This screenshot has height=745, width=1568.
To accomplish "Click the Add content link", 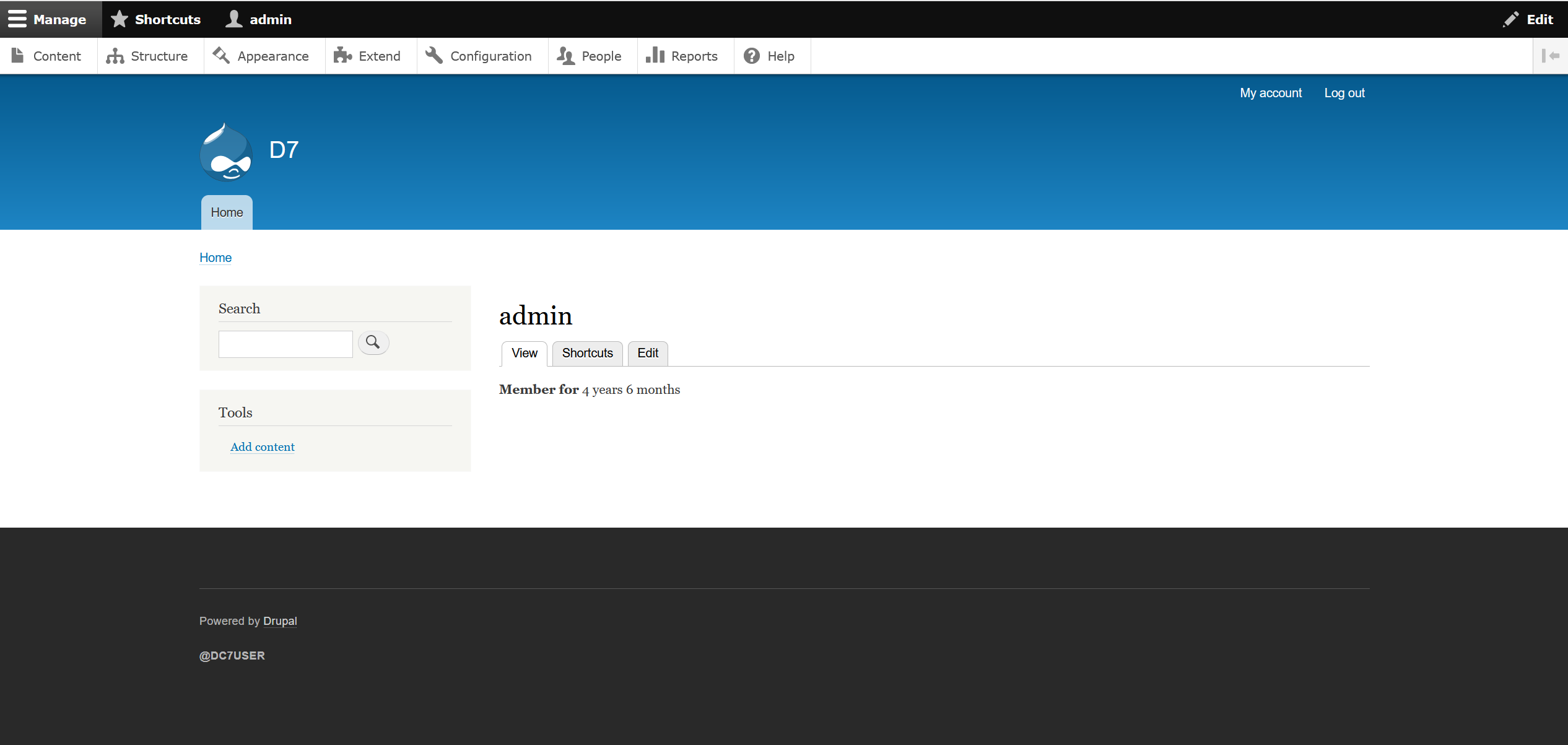I will [x=263, y=447].
